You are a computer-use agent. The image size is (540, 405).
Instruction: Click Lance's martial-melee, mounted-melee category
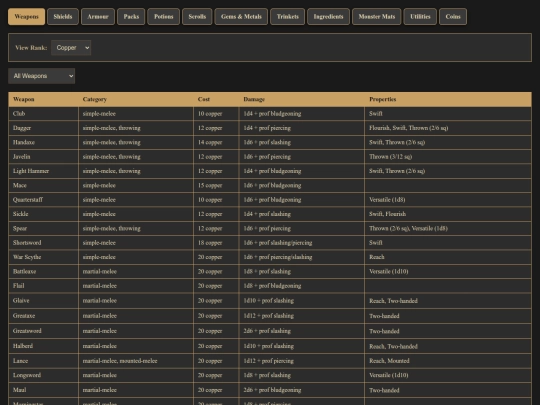(x=120, y=361)
